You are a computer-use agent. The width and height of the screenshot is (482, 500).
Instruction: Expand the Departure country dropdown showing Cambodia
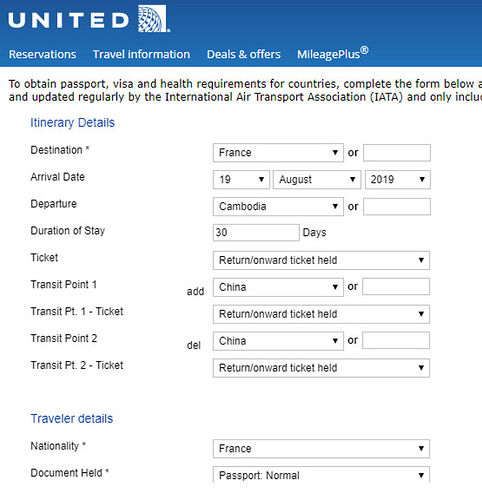[x=278, y=207]
